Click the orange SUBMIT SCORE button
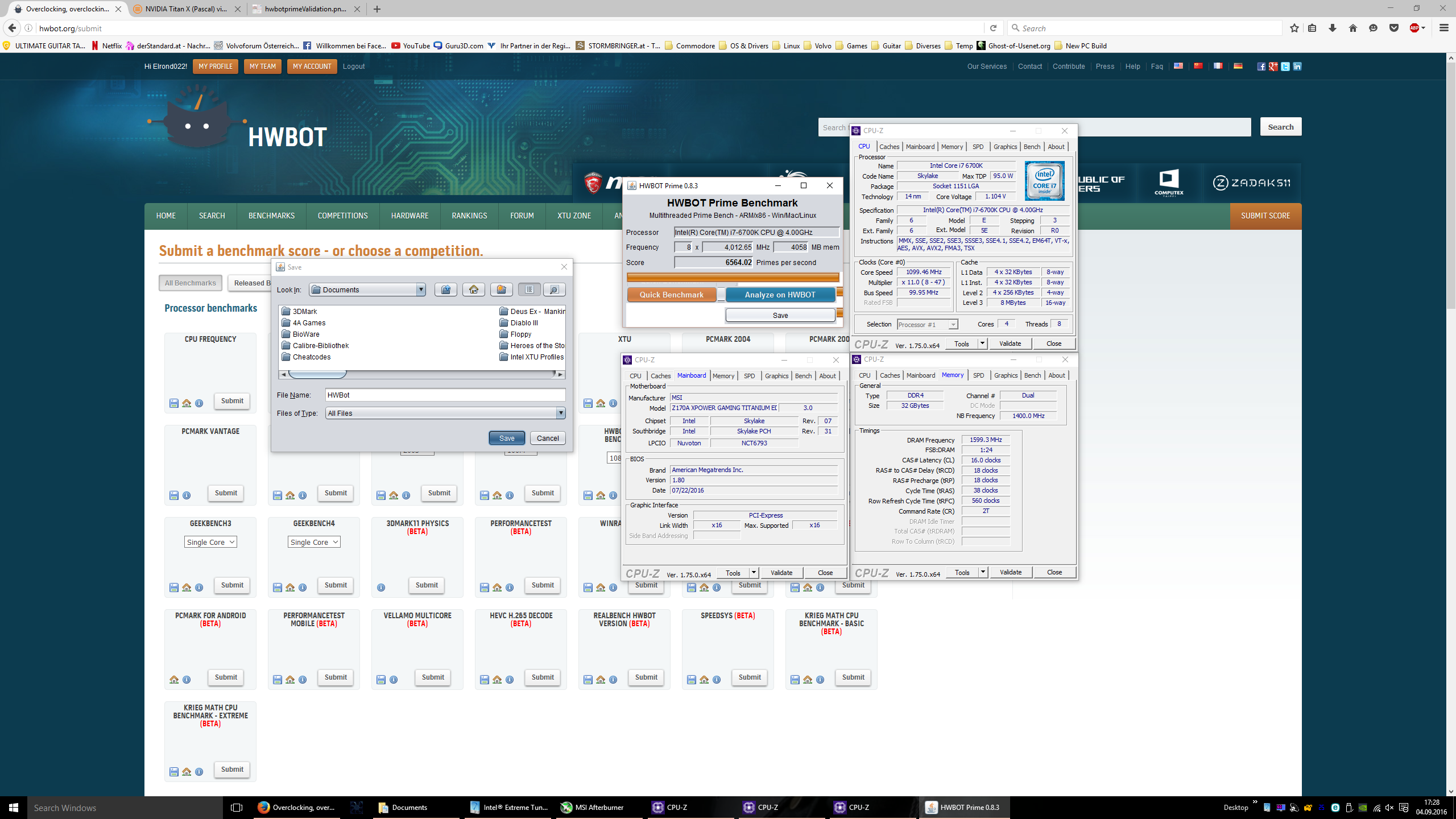The width and height of the screenshot is (1456, 819). click(x=1265, y=216)
